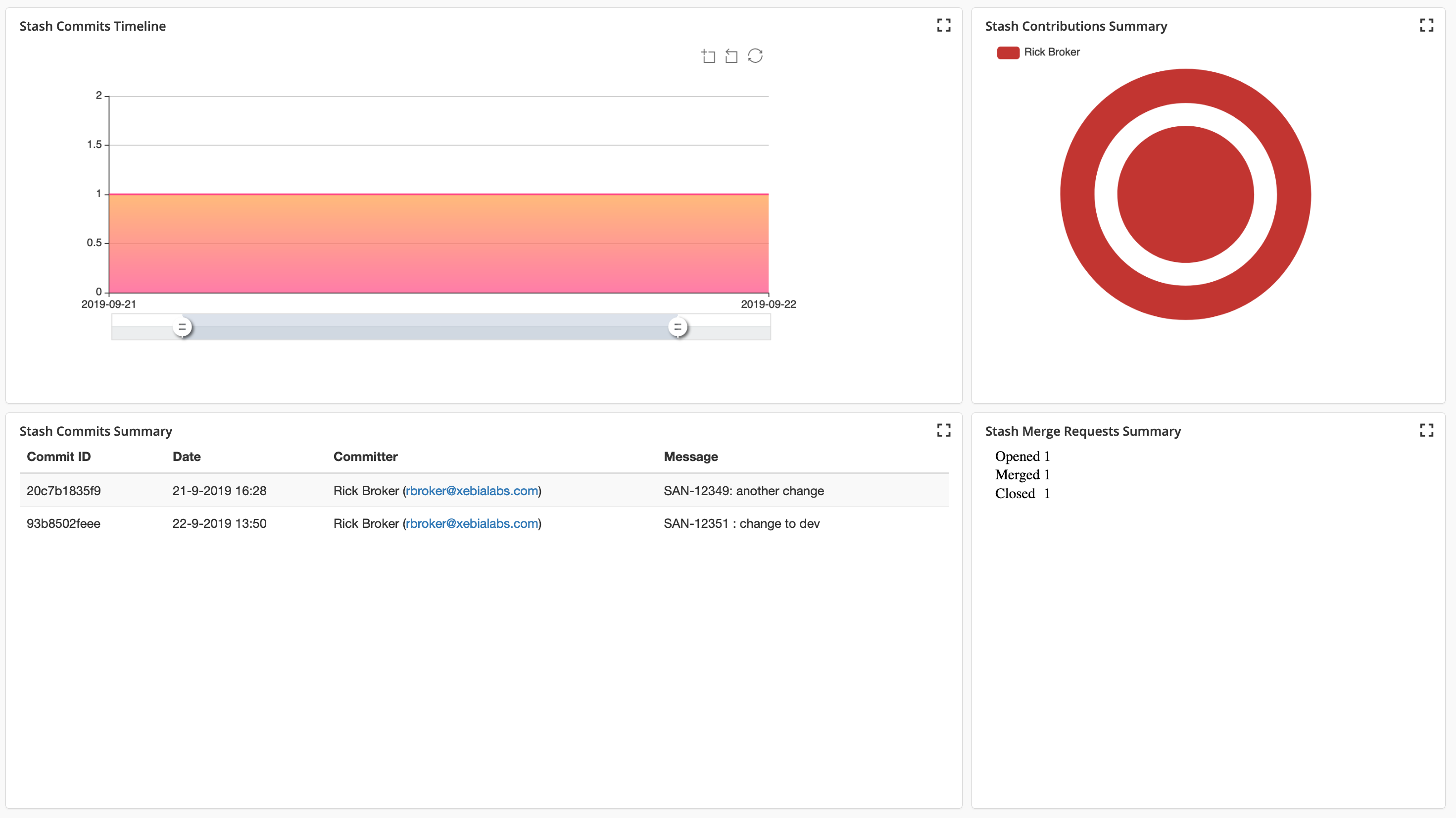Click the Stash Contributions Summary title
The width and height of the screenshot is (1456, 818).
[x=1075, y=26]
